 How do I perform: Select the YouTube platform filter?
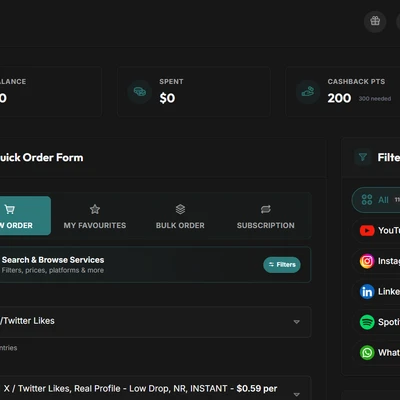tap(376, 230)
